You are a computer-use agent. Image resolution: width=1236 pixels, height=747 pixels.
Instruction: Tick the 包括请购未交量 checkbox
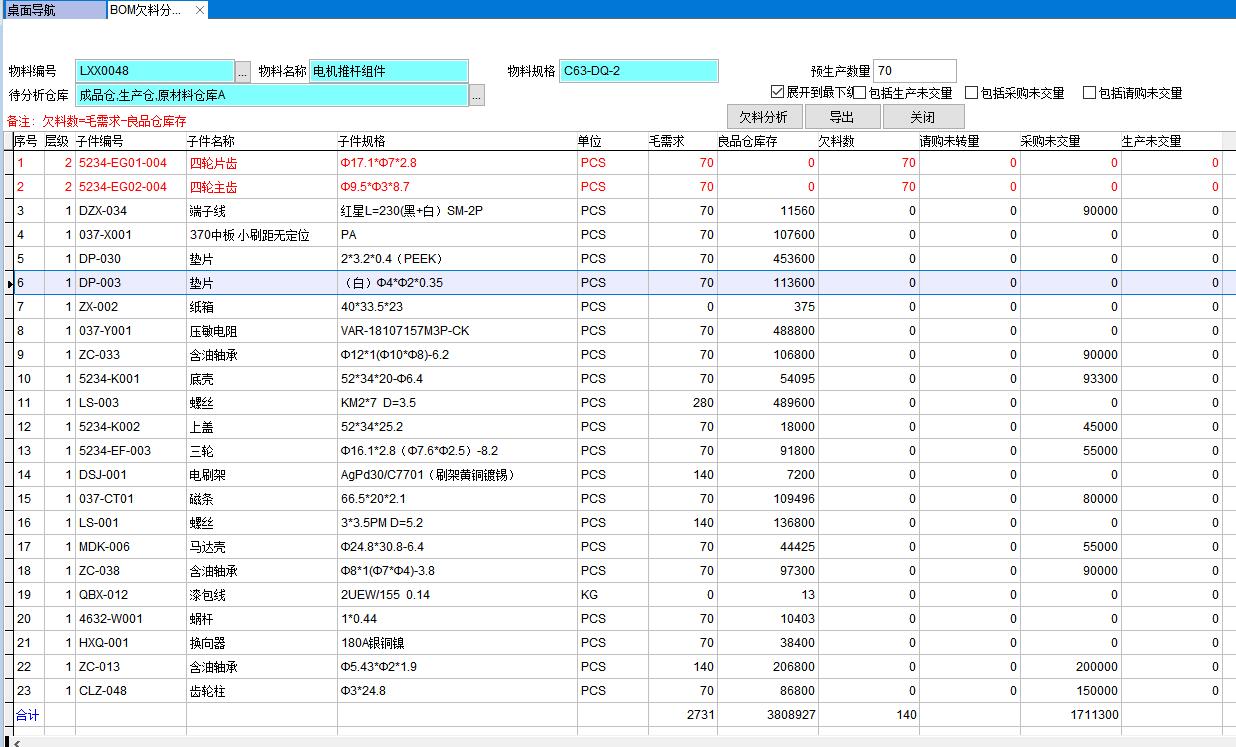(x=1089, y=93)
